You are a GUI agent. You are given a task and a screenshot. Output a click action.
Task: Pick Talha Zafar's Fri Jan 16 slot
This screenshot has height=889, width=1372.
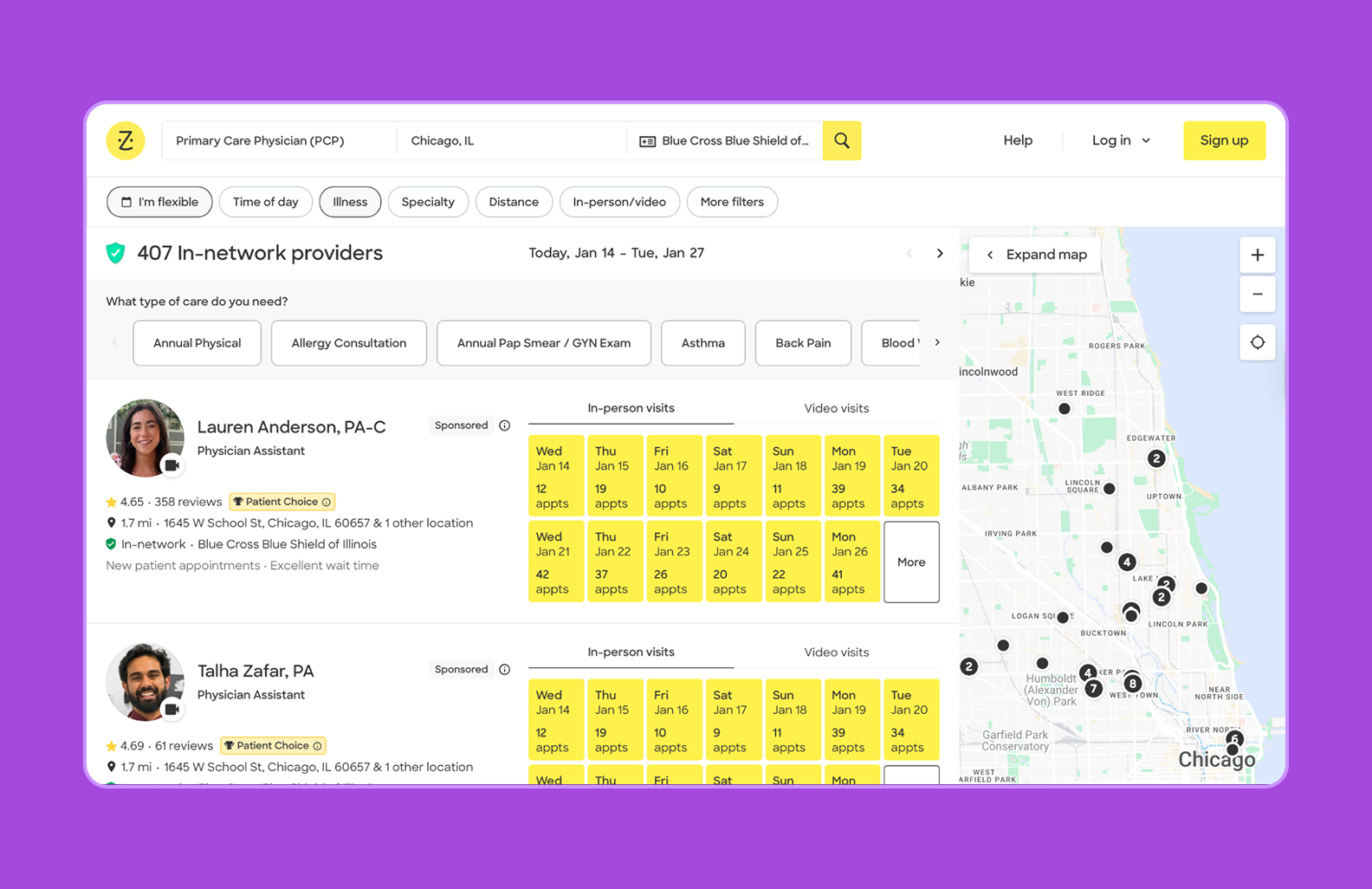[x=675, y=721]
